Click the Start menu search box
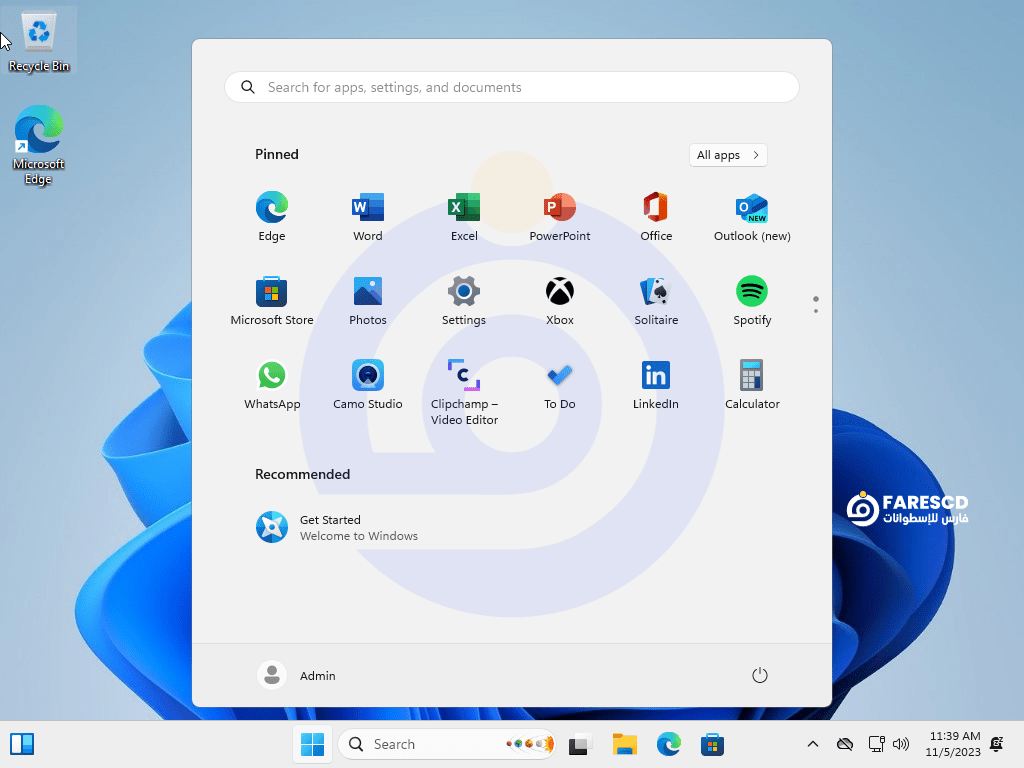The image size is (1024, 768). point(511,87)
